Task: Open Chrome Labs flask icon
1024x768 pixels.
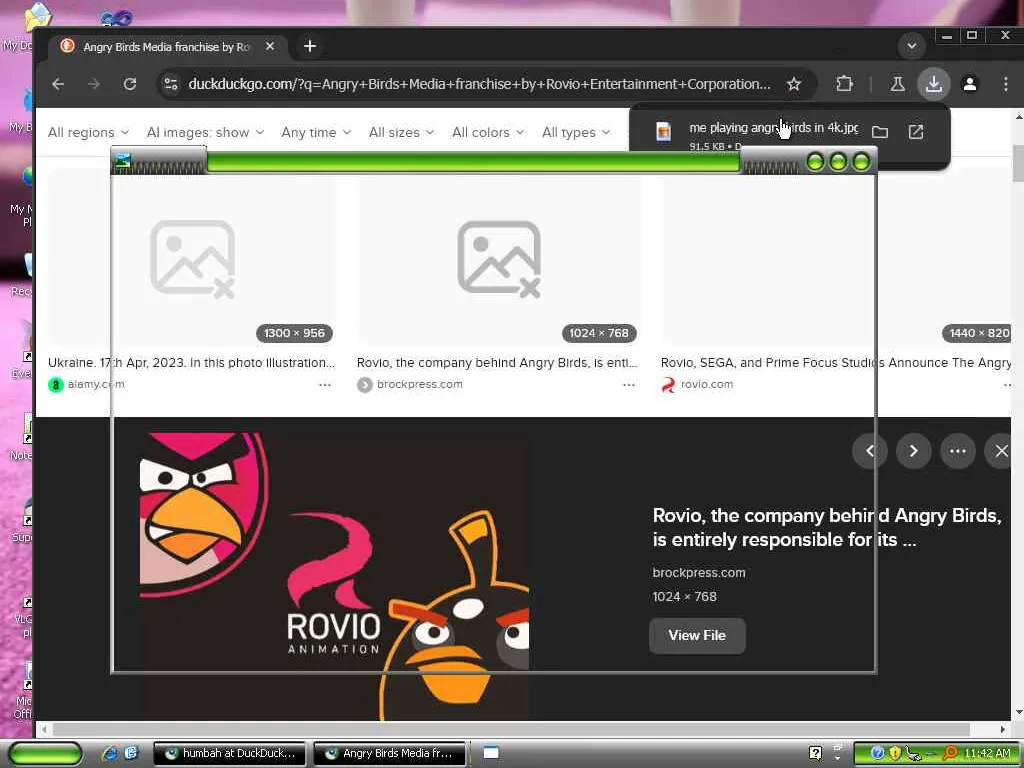Action: 898,84
